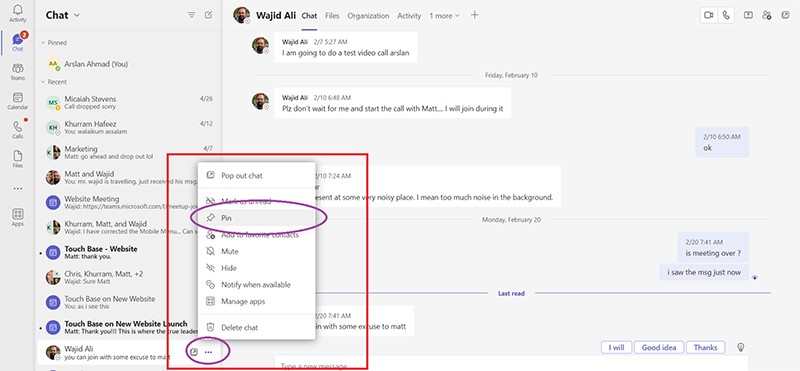Screen dimensions: 800x371
Task: Select Hide in the context menu
Action: point(256,268)
